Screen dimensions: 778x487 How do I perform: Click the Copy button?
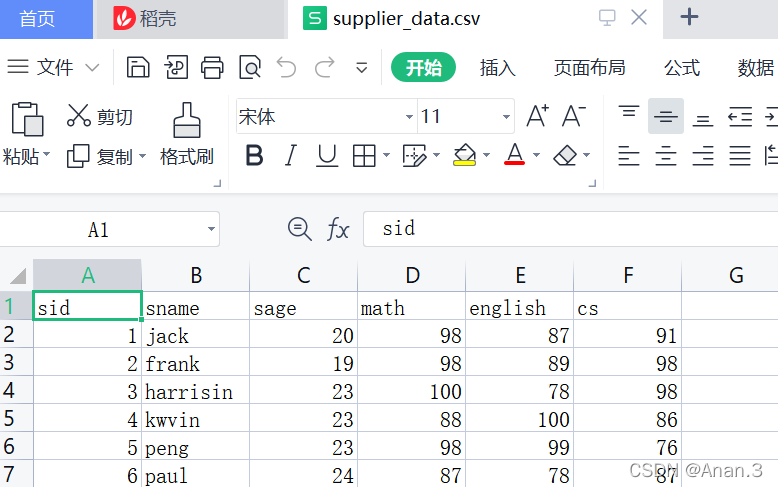[x=99, y=157]
